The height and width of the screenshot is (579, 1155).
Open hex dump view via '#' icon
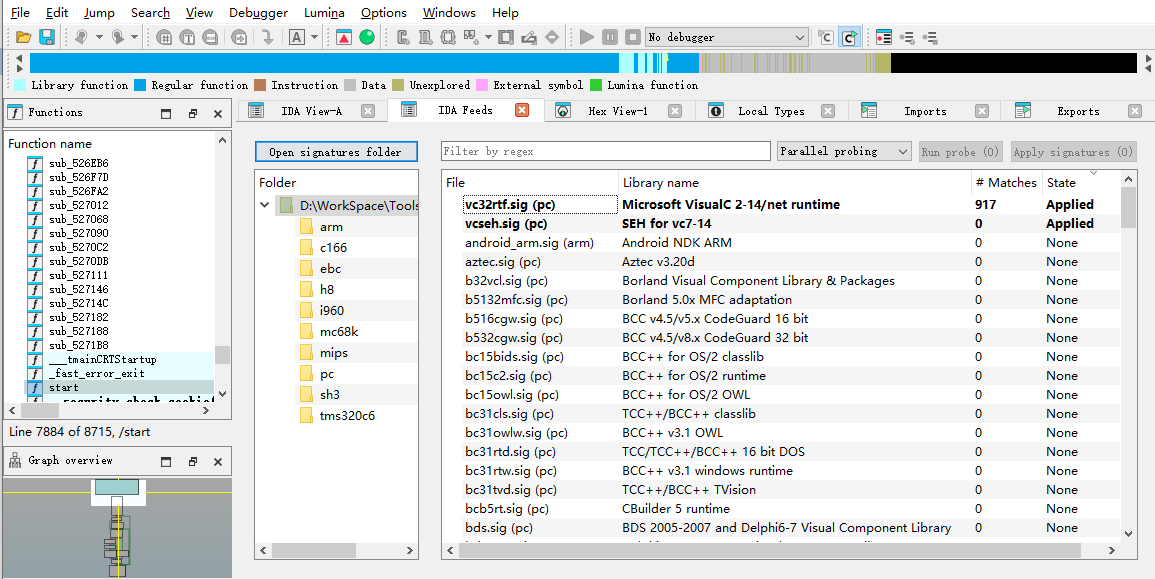164,37
